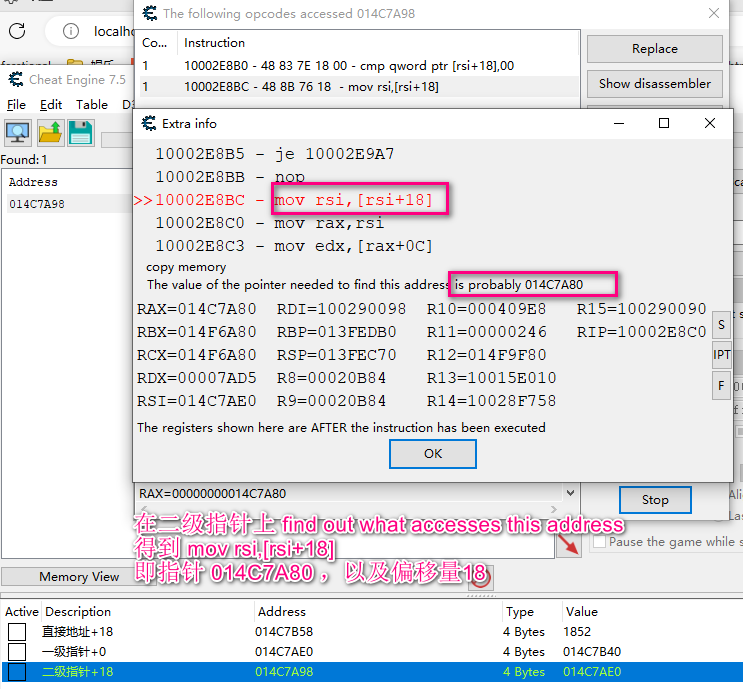
Task: Click the Replace button
Action: click(x=654, y=49)
